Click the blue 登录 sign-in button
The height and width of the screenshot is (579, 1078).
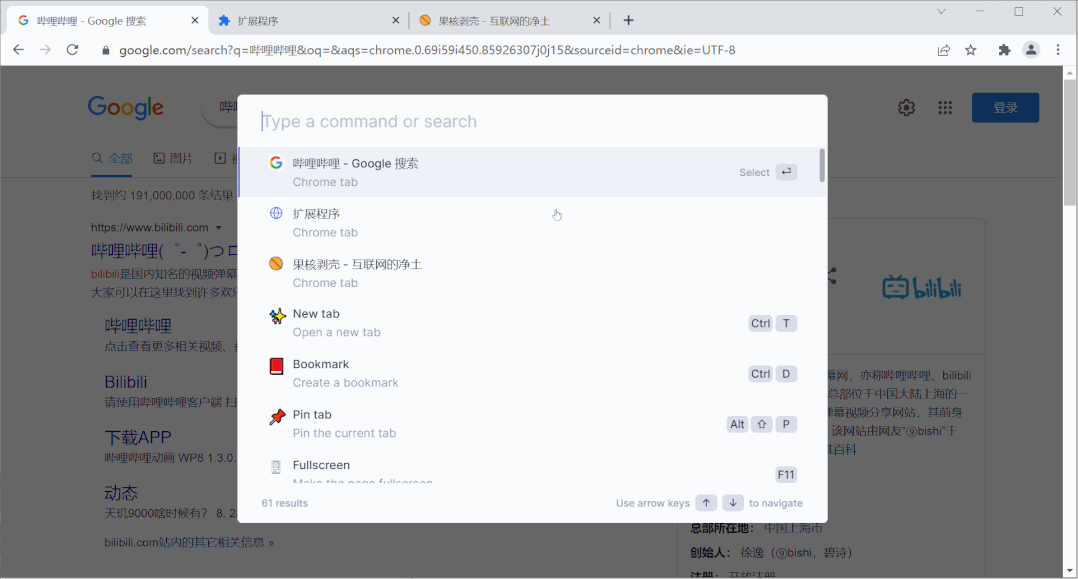pyautogui.click(x=1005, y=108)
